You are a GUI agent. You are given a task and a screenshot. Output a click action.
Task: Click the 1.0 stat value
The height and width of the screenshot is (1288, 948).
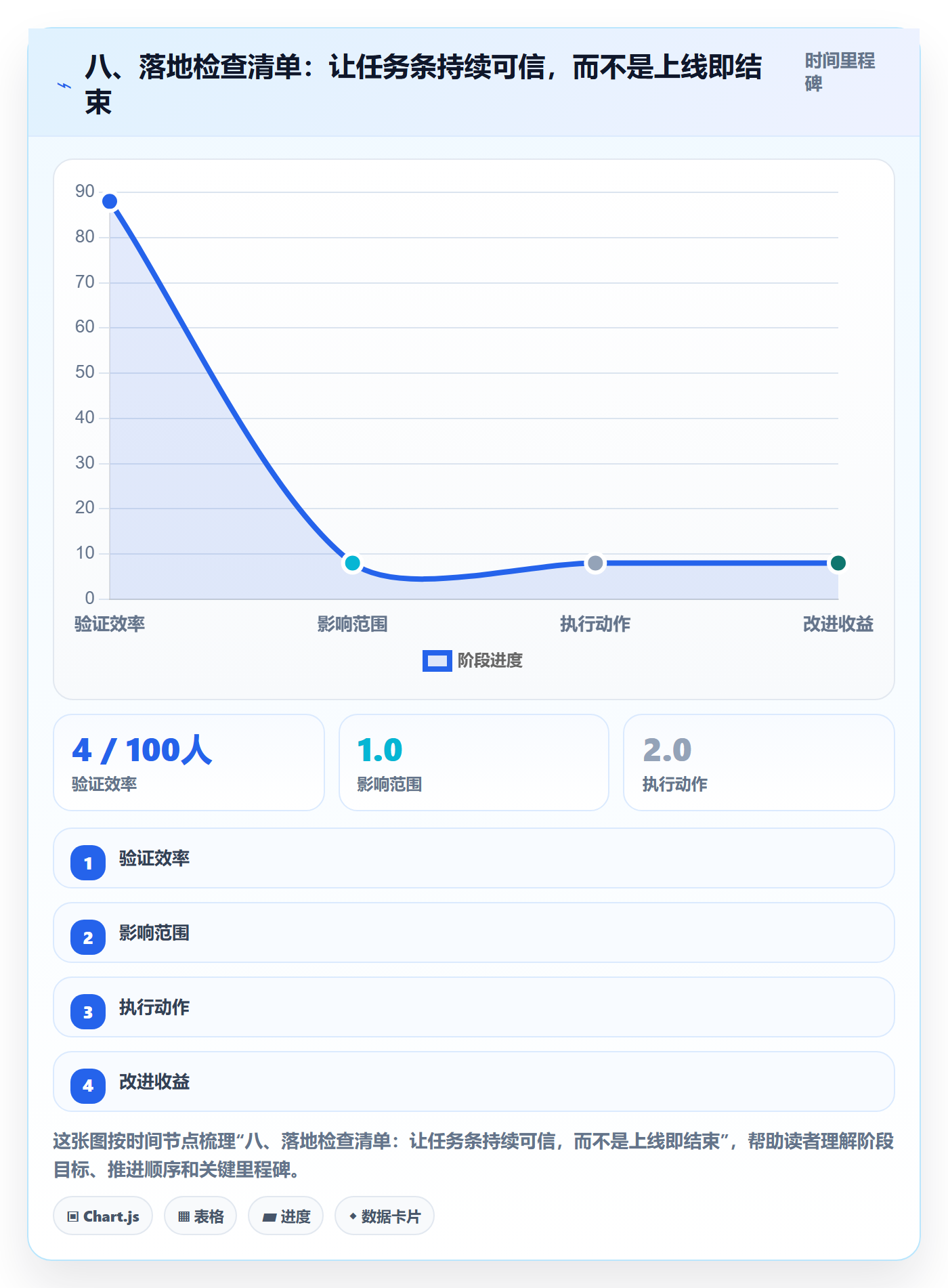pyautogui.click(x=380, y=750)
